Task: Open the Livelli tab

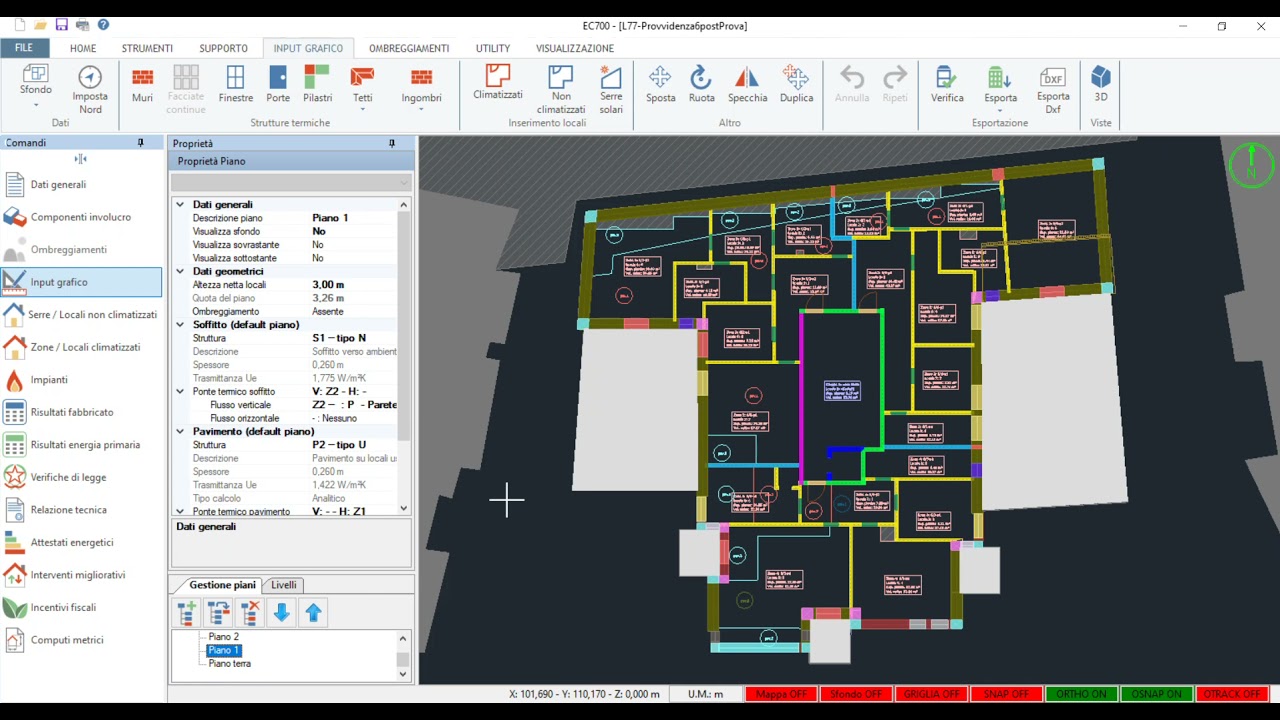Action: coord(284,585)
